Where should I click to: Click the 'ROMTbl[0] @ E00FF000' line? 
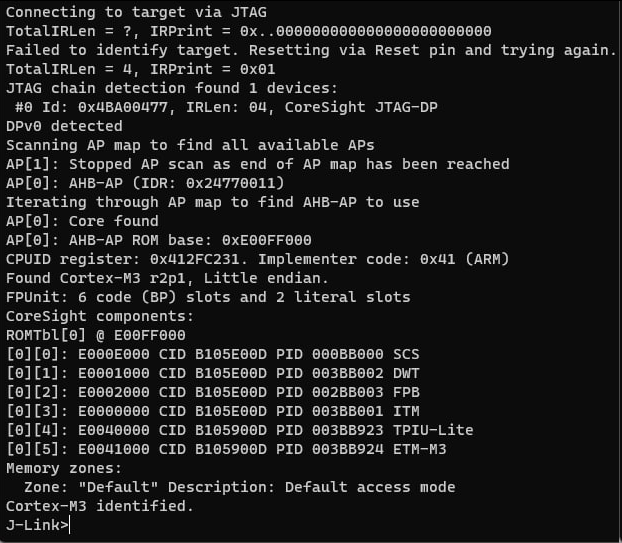click(97, 335)
